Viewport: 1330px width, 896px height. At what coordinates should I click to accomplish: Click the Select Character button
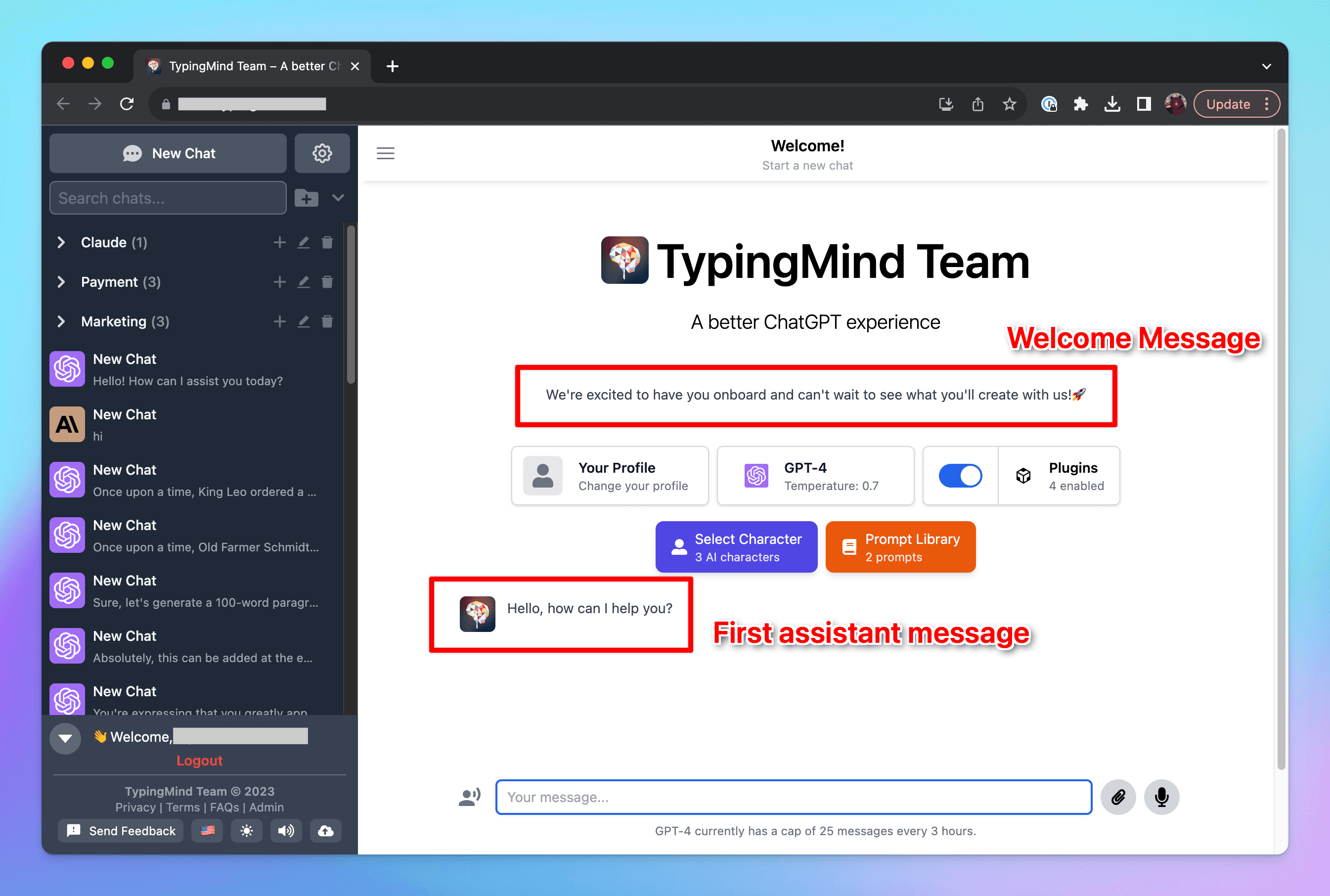click(x=736, y=547)
